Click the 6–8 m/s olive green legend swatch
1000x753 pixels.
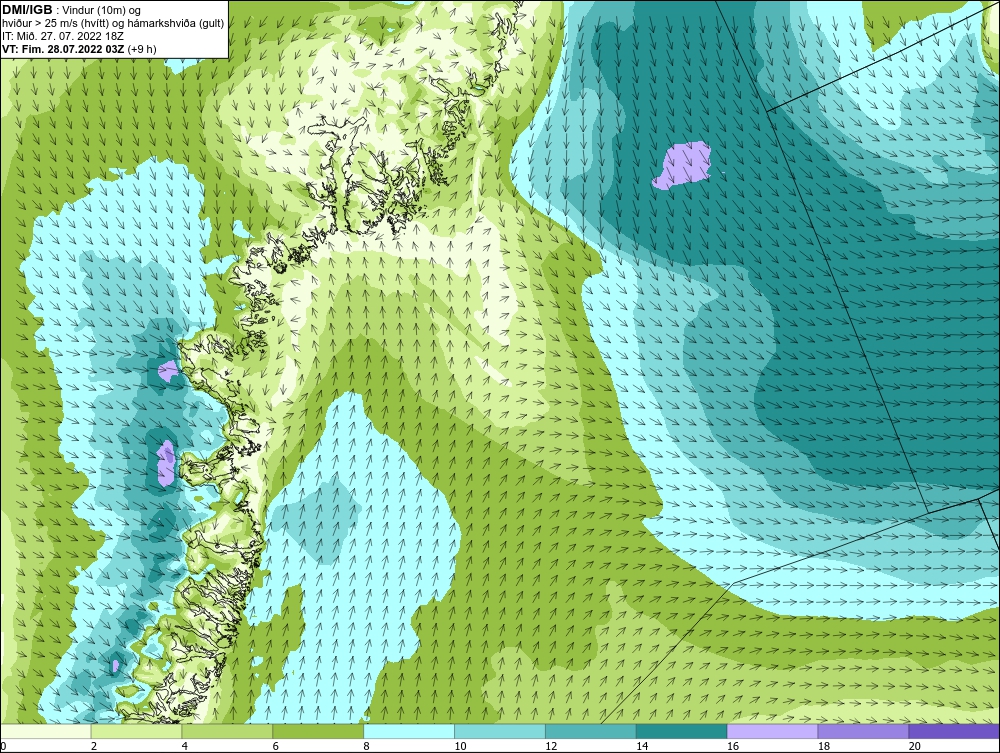[x=318, y=731]
